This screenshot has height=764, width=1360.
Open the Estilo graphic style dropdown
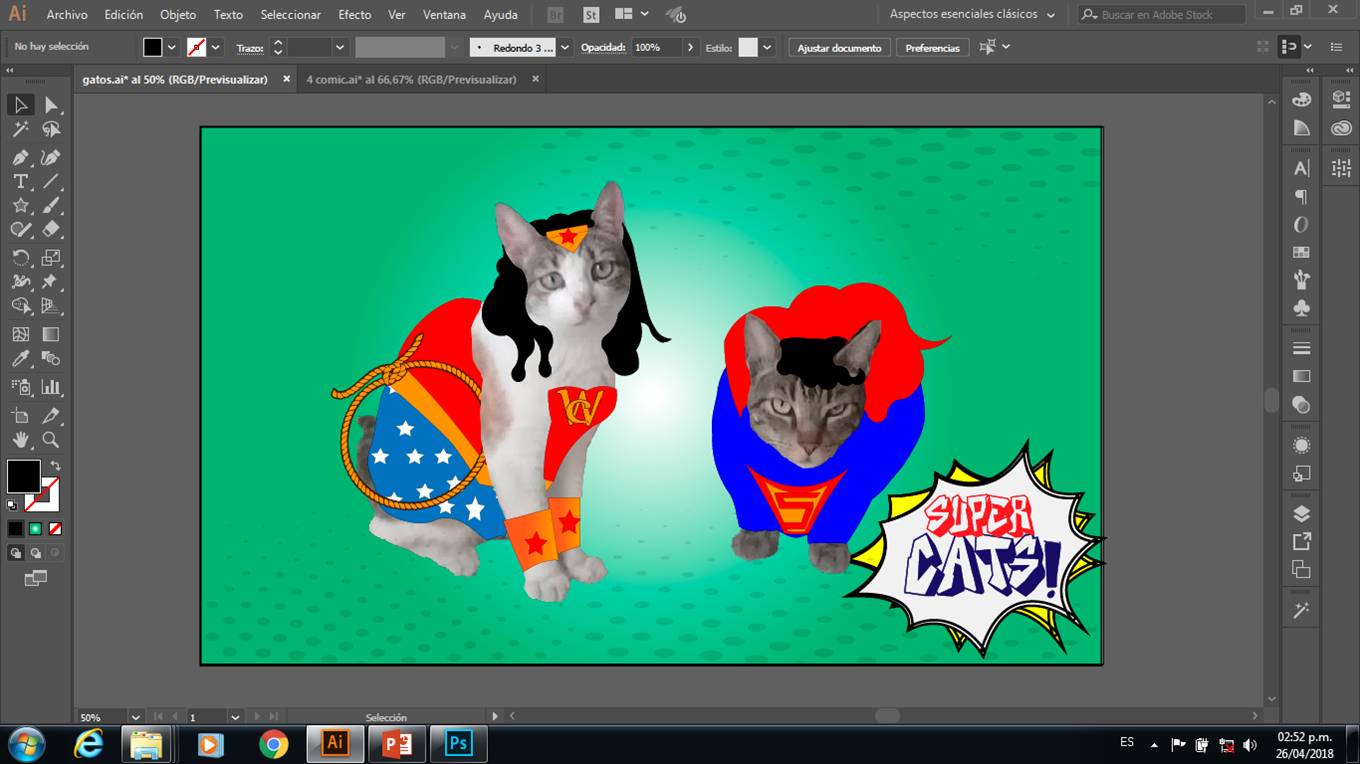[x=768, y=47]
